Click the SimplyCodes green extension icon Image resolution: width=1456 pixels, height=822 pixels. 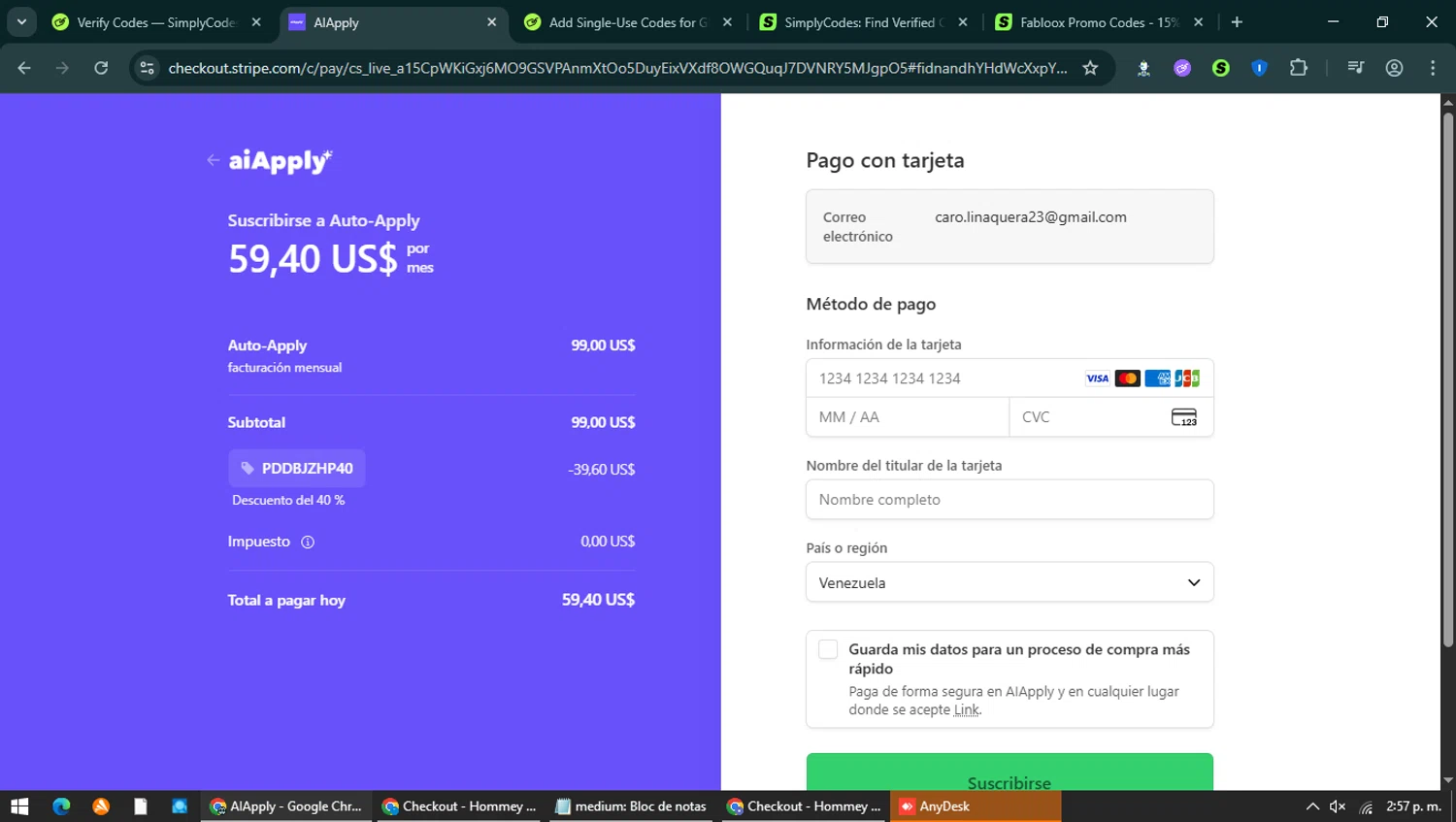tap(1221, 68)
